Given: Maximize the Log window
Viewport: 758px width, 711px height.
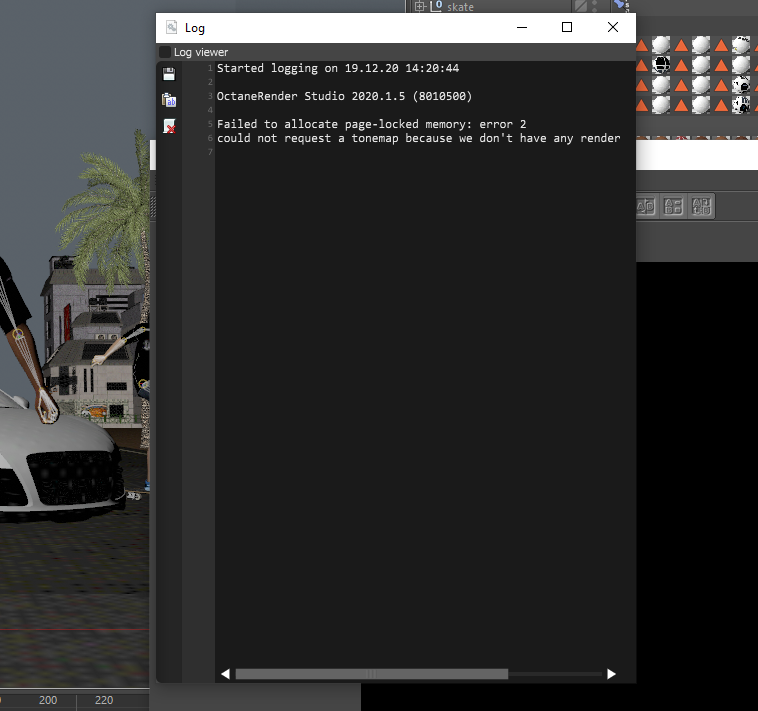Looking at the screenshot, I should click(x=567, y=28).
